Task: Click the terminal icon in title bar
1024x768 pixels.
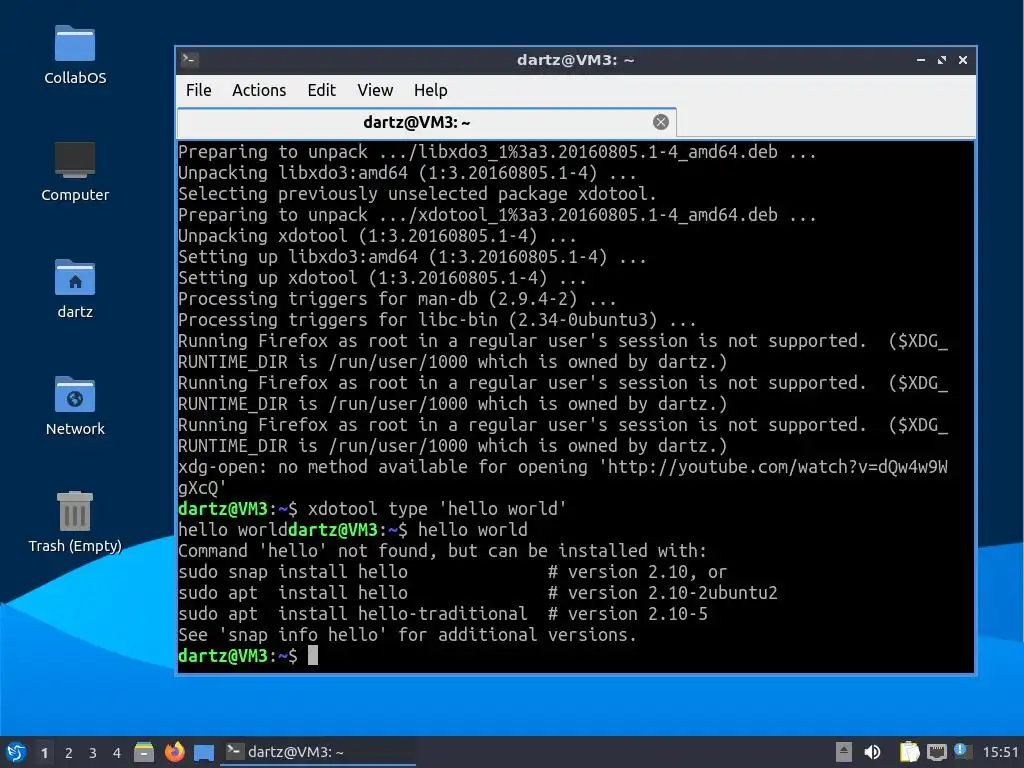Action: pos(189,60)
